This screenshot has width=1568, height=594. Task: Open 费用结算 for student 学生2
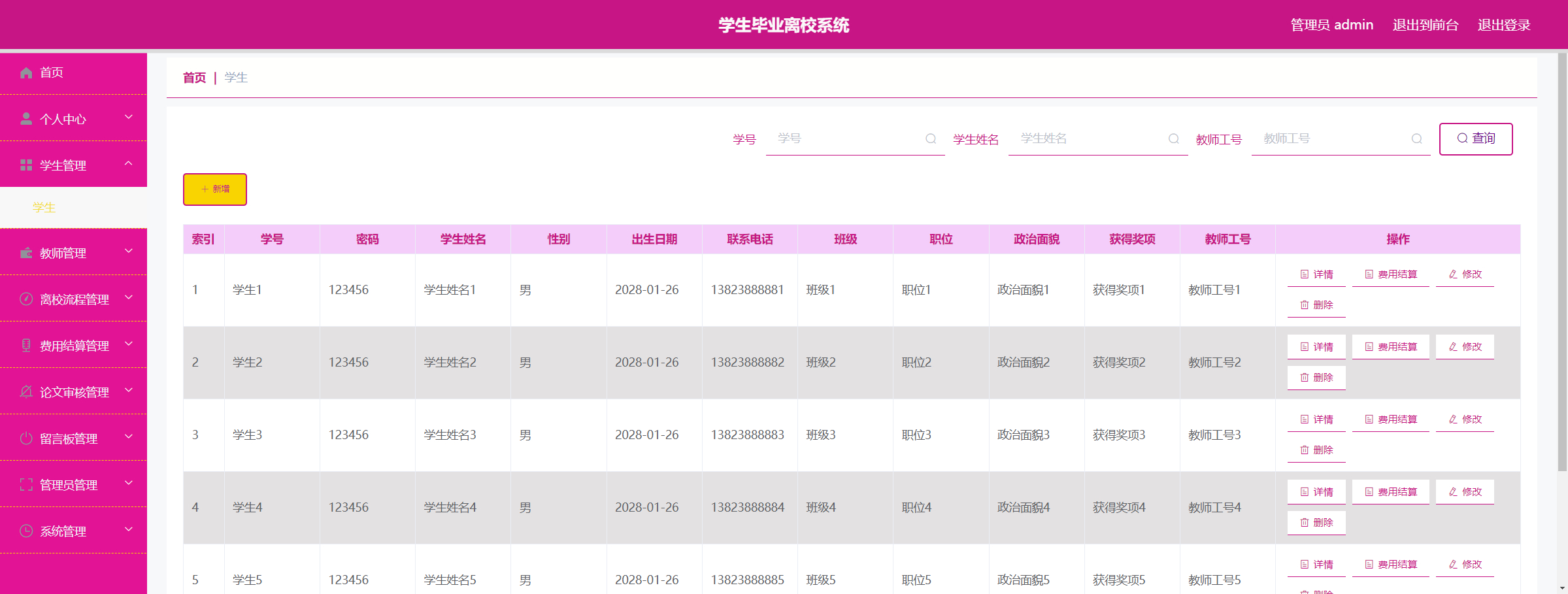pos(1391,347)
